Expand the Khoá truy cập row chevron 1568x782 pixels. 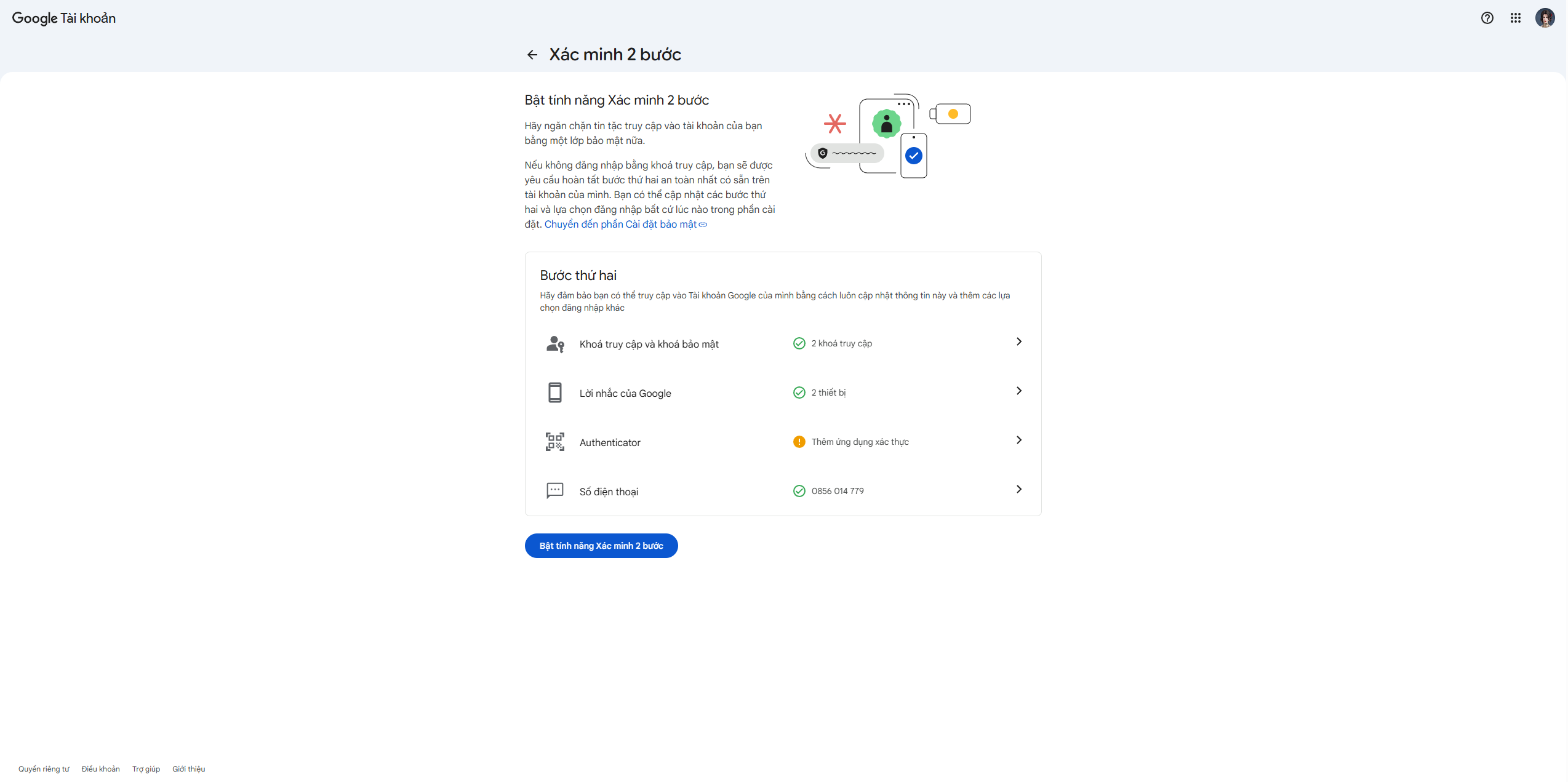(x=1019, y=341)
